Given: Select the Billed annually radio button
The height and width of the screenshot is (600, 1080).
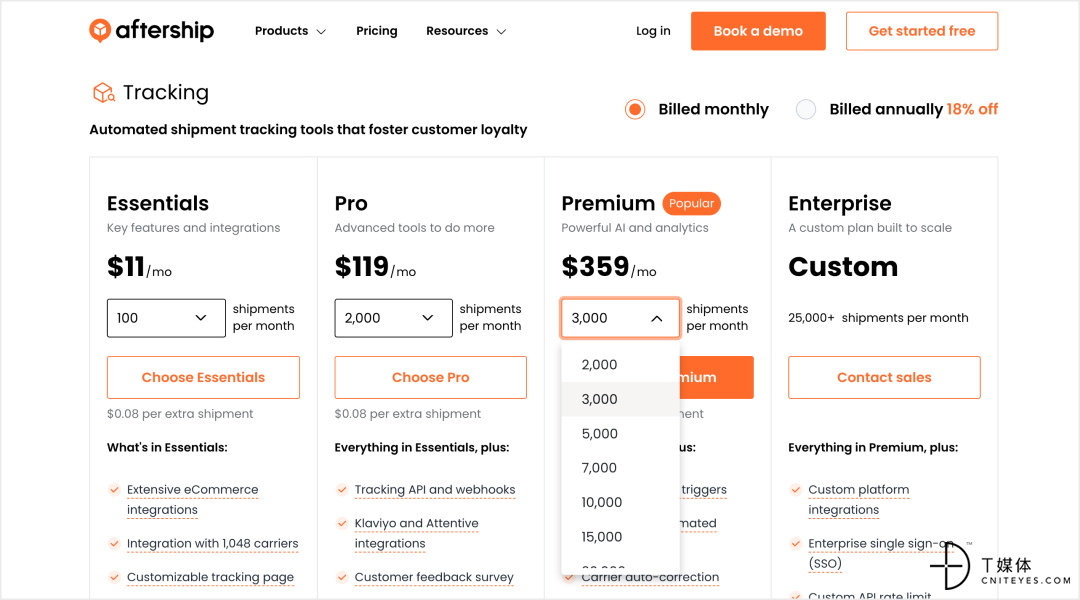Looking at the screenshot, I should [806, 110].
